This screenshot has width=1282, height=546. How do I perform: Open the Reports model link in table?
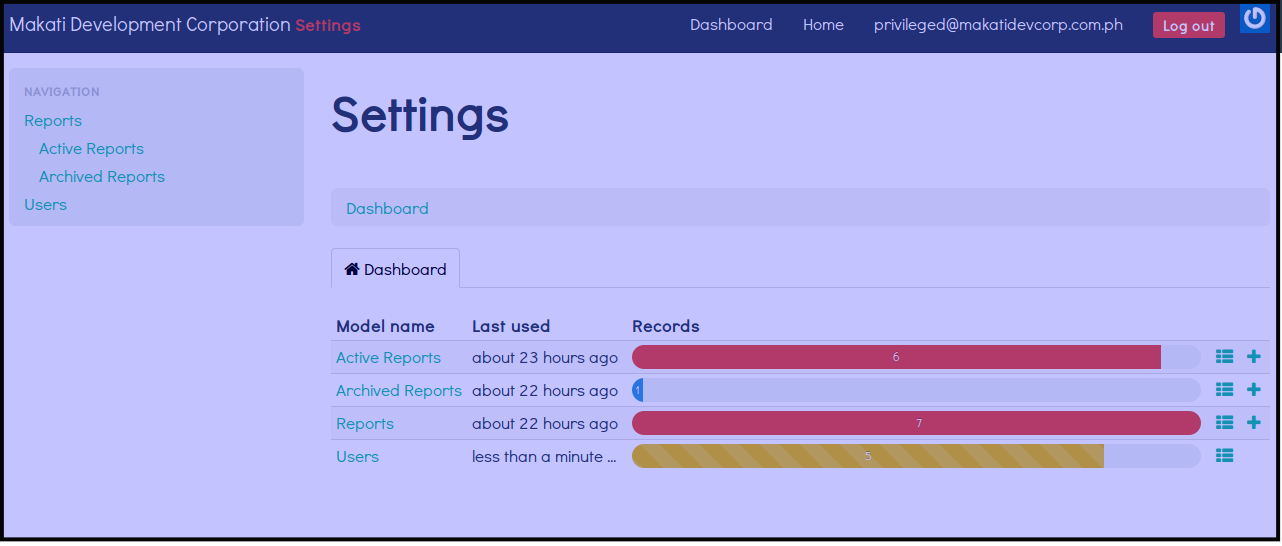click(x=365, y=424)
